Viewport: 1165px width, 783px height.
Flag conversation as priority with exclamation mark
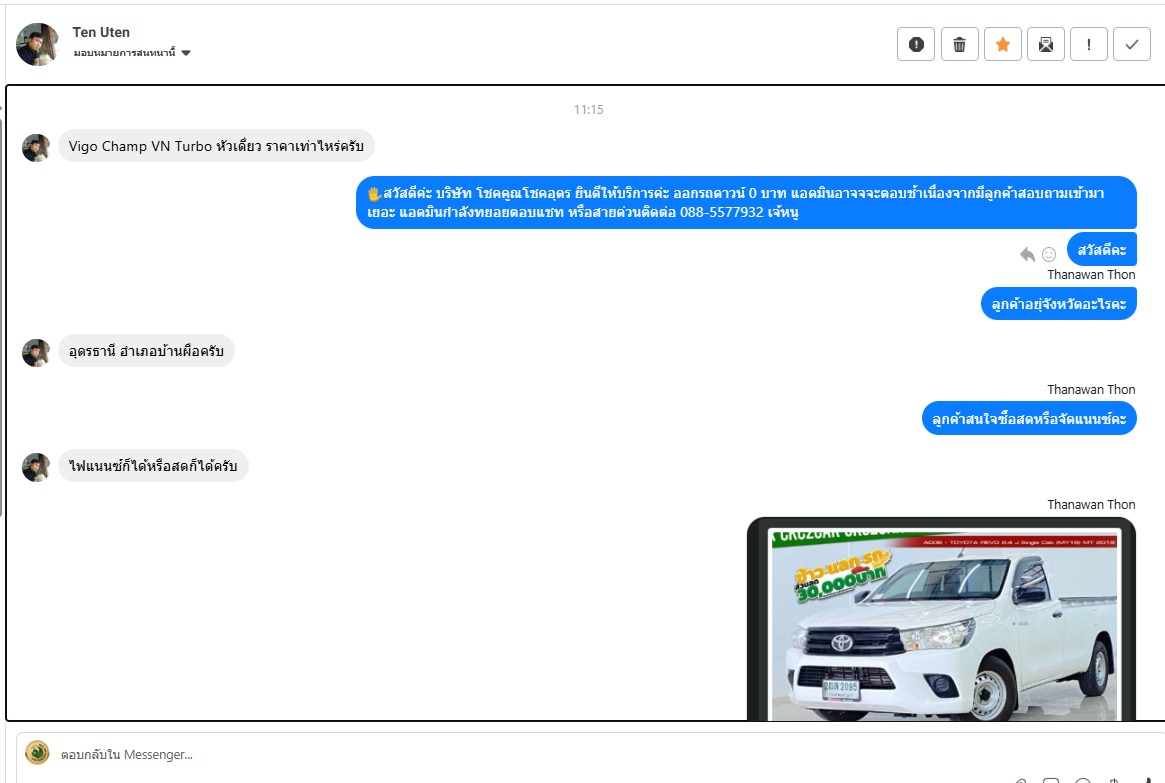point(1088,45)
